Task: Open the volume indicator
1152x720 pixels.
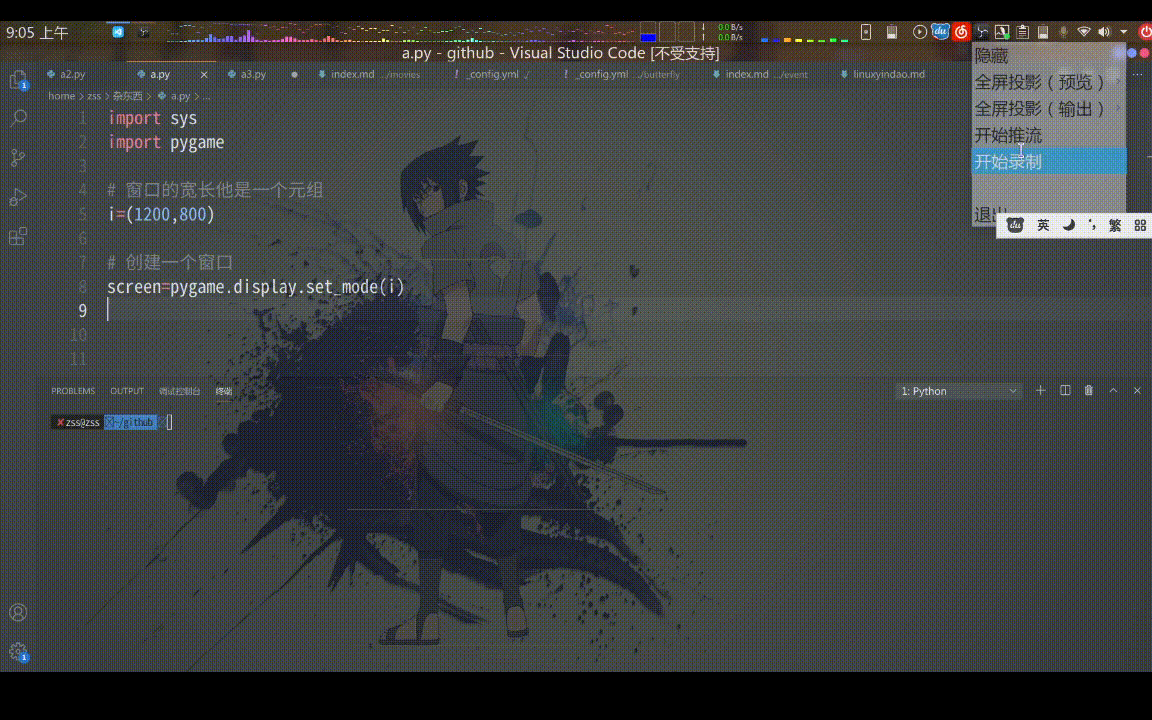Action: (1104, 32)
